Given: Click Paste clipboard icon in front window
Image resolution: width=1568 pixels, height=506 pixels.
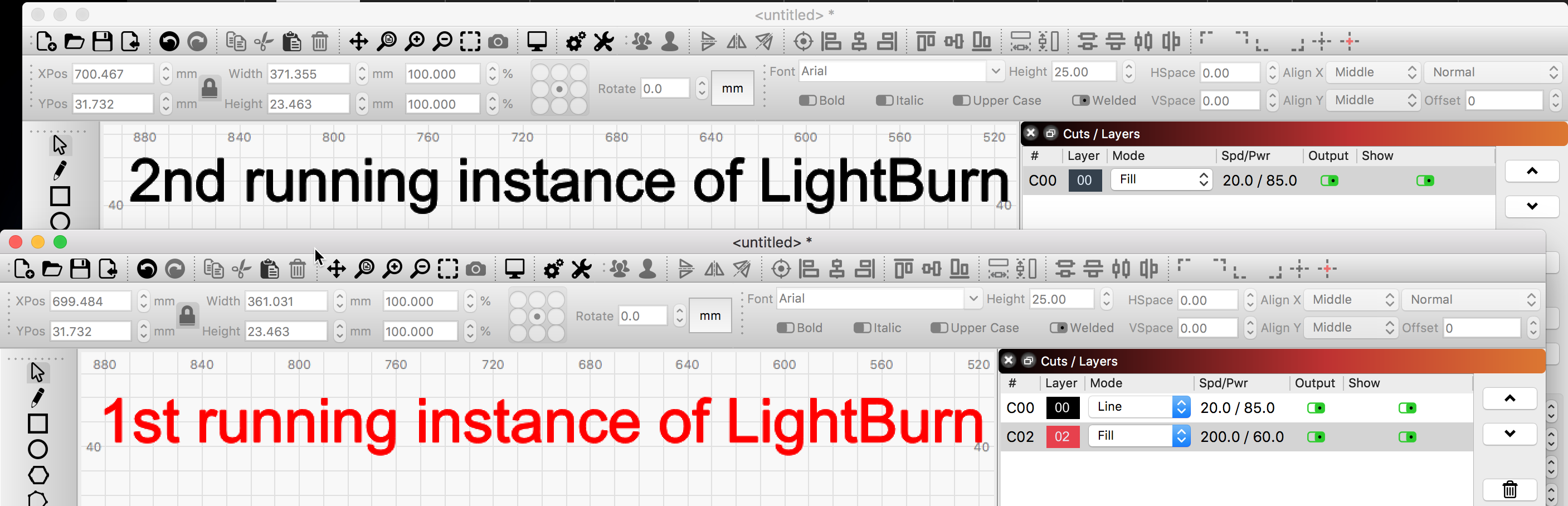Looking at the screenshot, I should pos(270,269).
